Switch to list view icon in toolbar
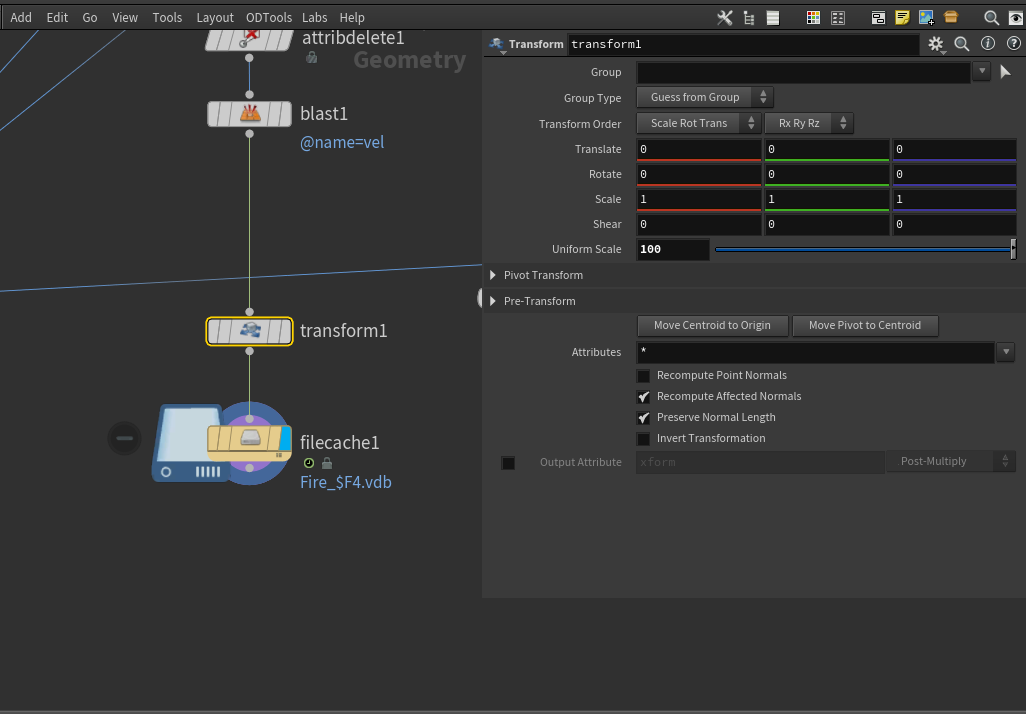This screenshot has height=714, width=1026. click(x=773, y=18)
